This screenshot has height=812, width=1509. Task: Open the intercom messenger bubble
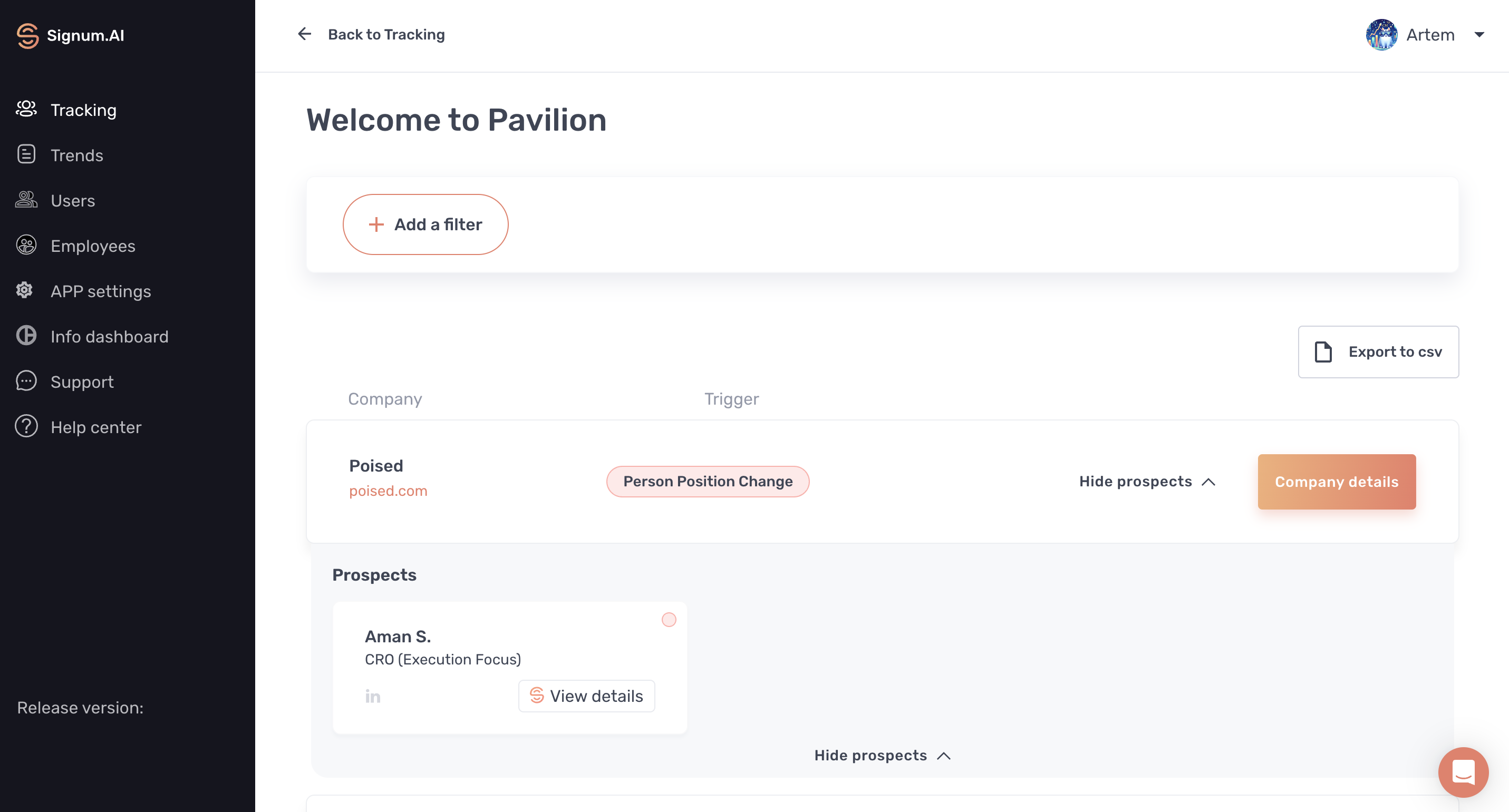tap(1463, 772)
